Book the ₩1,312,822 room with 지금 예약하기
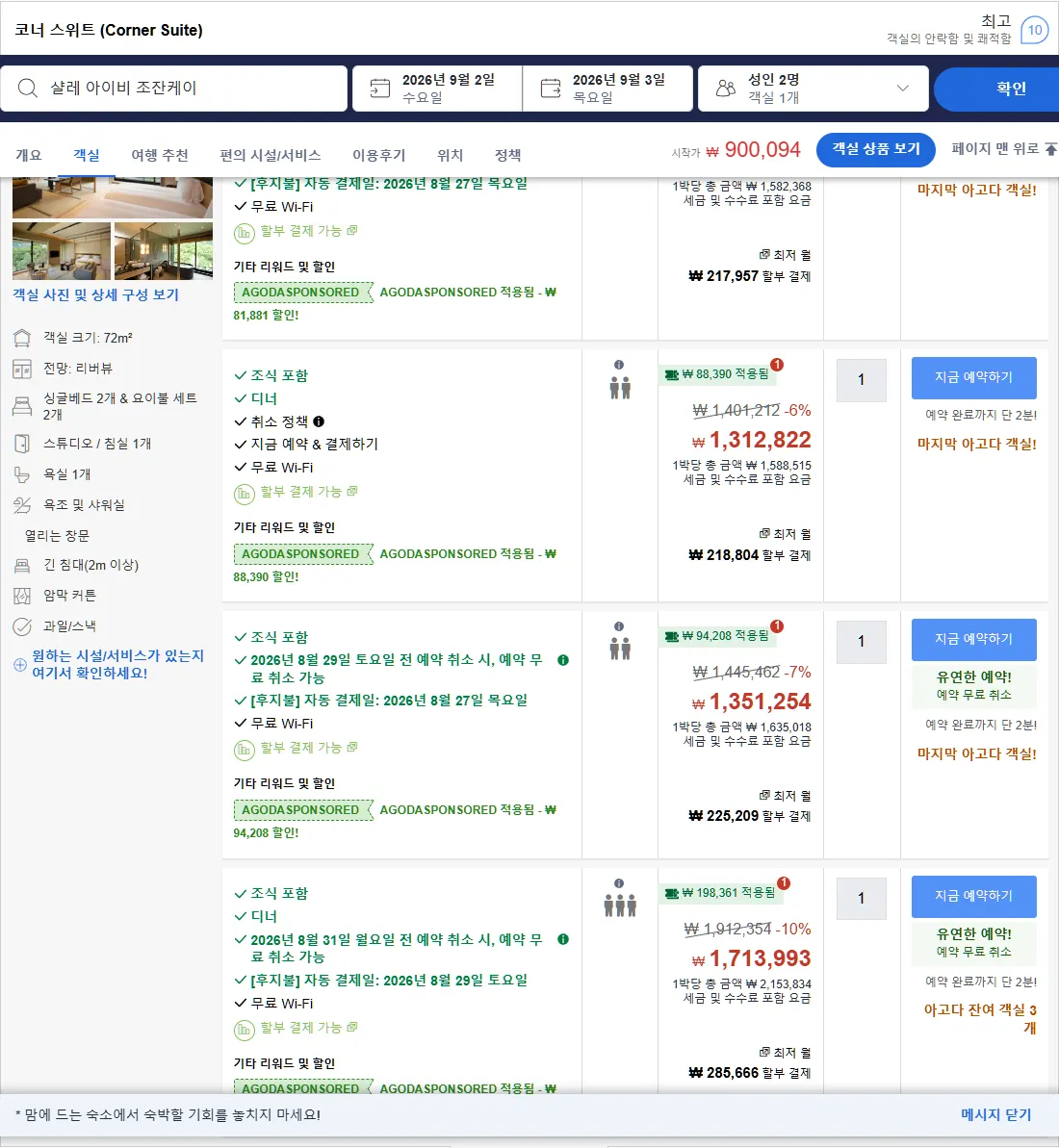1059x1148 pixels. [x=974, y=378]
